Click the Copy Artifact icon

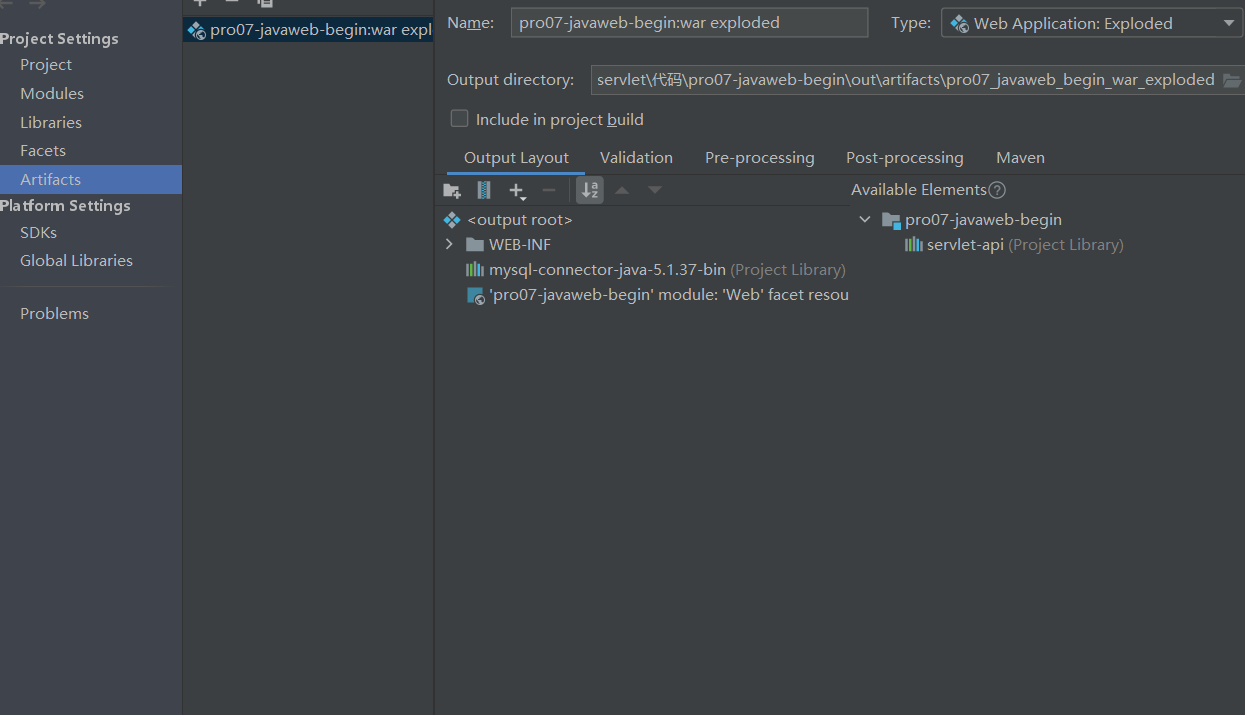265,4
